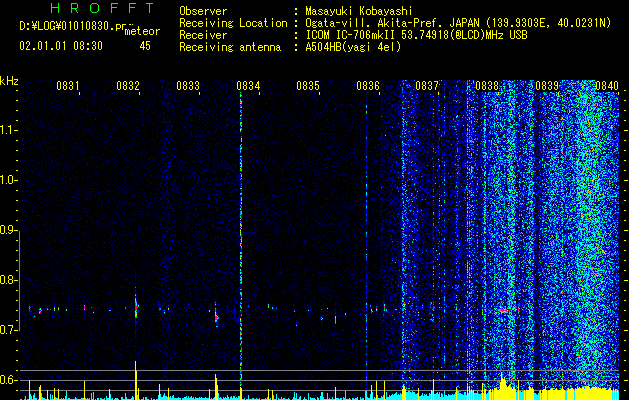Viewport: 629px width, 400px height.
Task: Click the 0834 time marker
Action: click(x=248, y=85)
